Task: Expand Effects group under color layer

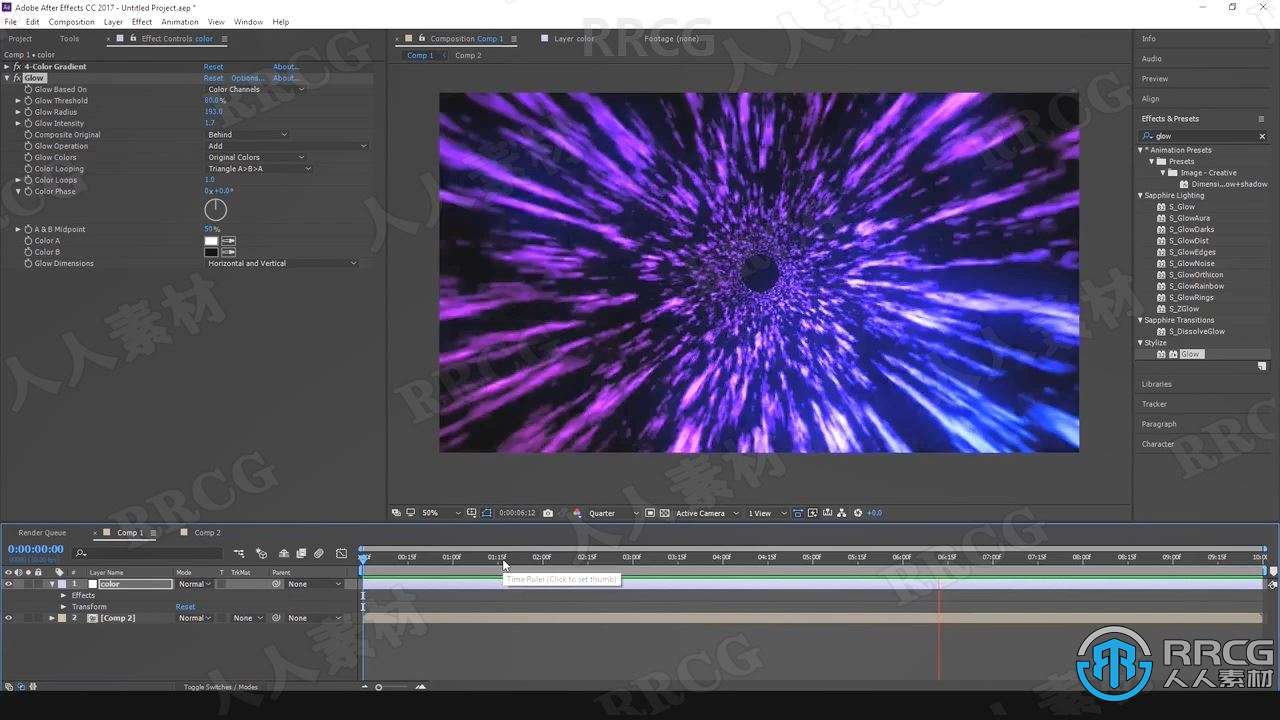Action: click(63, 595)
